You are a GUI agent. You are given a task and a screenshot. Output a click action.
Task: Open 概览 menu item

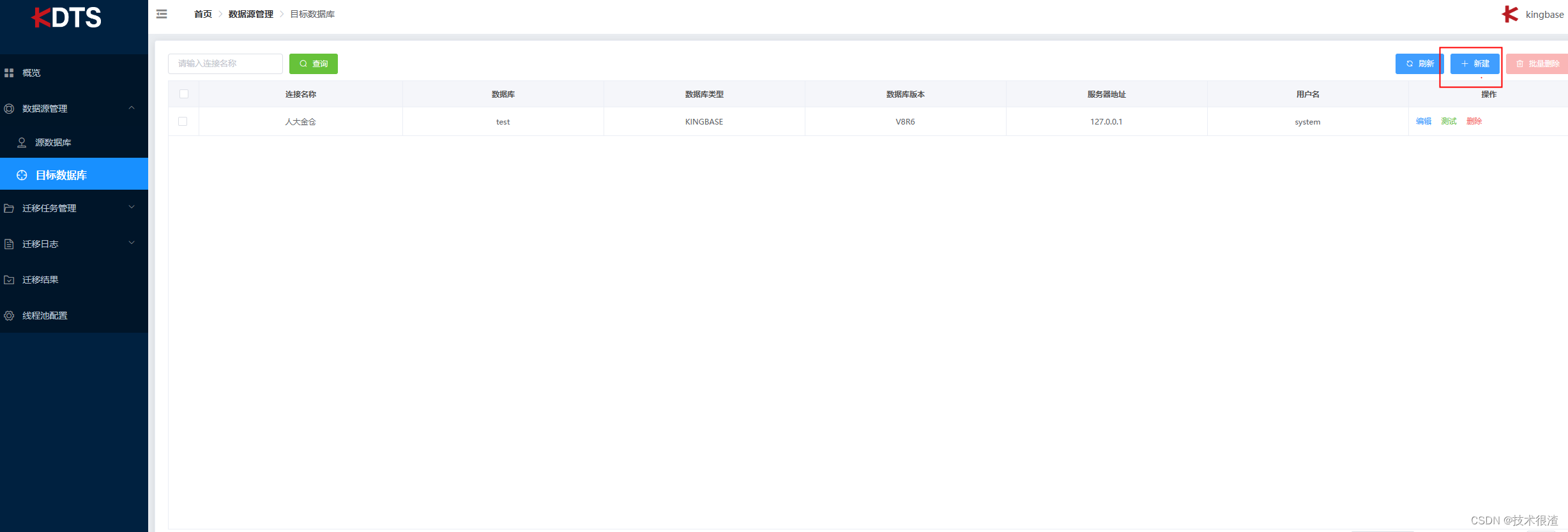click(74, 73)
